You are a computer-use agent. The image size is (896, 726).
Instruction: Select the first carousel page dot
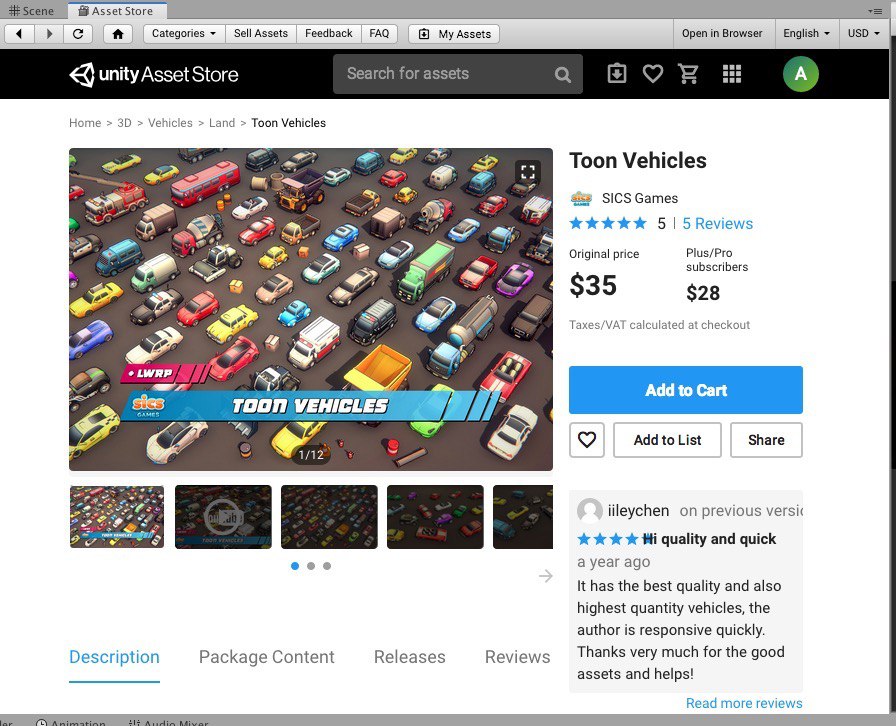coord(295,566)
